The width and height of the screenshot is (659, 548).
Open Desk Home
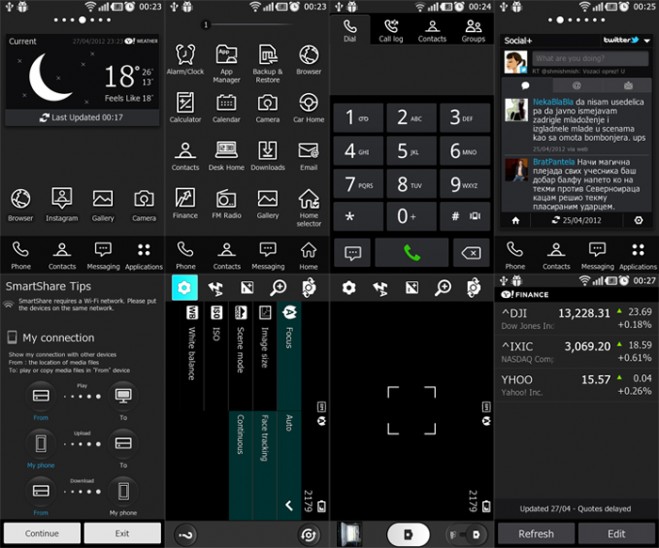pyautogui.click(x=226, y=155)
